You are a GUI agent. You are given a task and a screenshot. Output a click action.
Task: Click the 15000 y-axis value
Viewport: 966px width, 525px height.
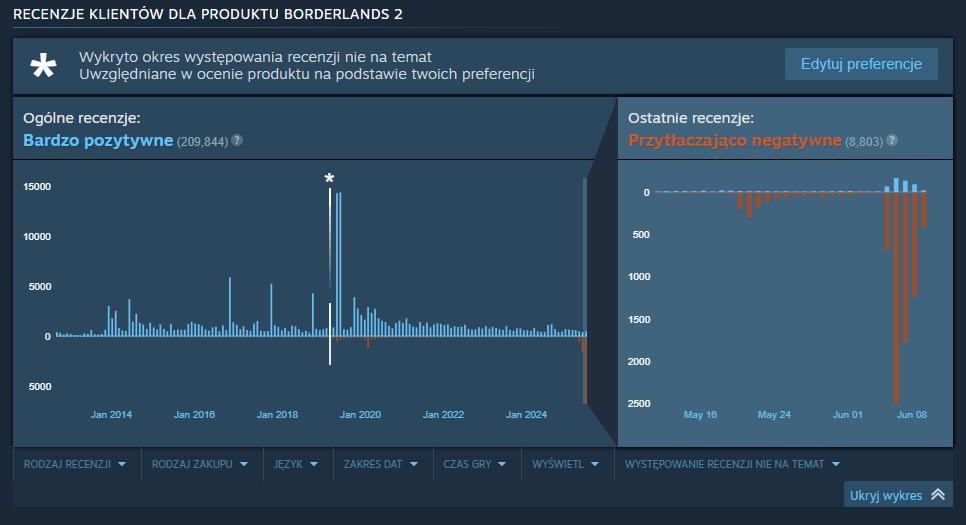[x=37, y=187]
